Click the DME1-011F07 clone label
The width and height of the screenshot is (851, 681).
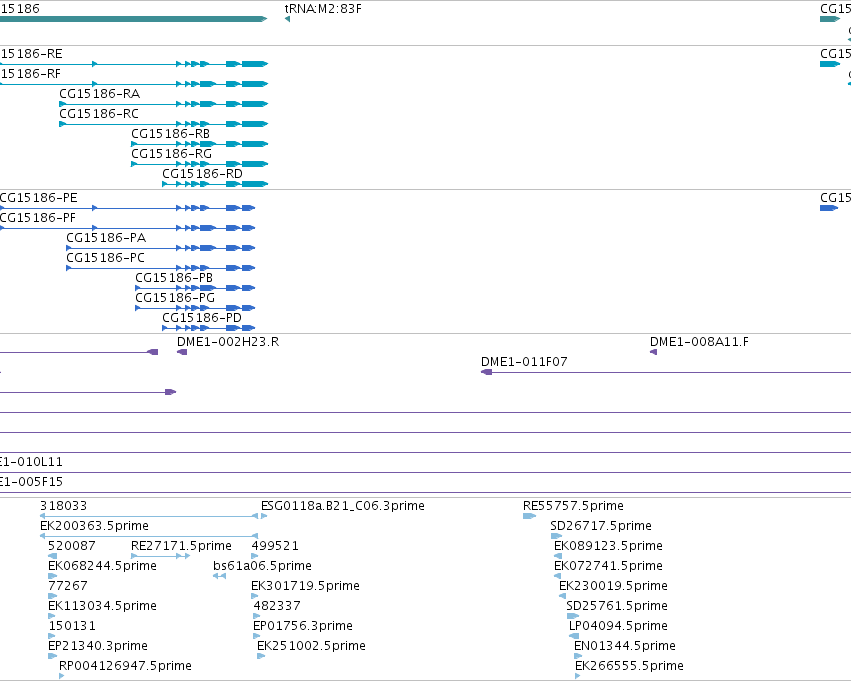524,362
